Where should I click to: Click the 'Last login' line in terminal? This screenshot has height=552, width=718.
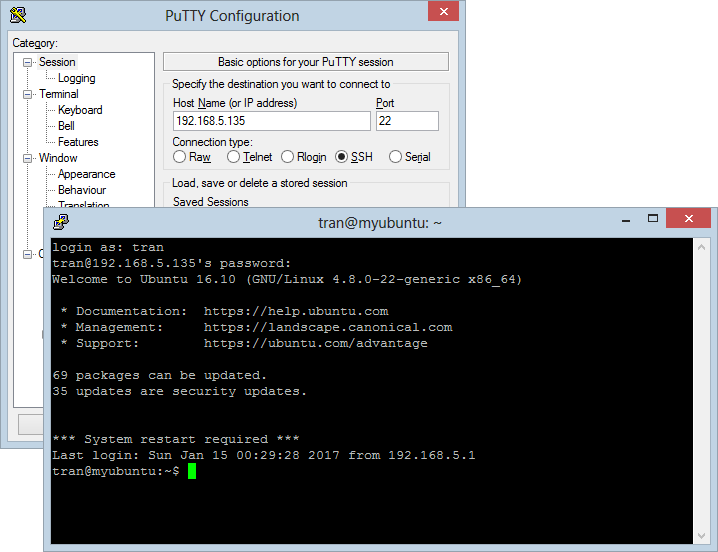coord(264,455)
